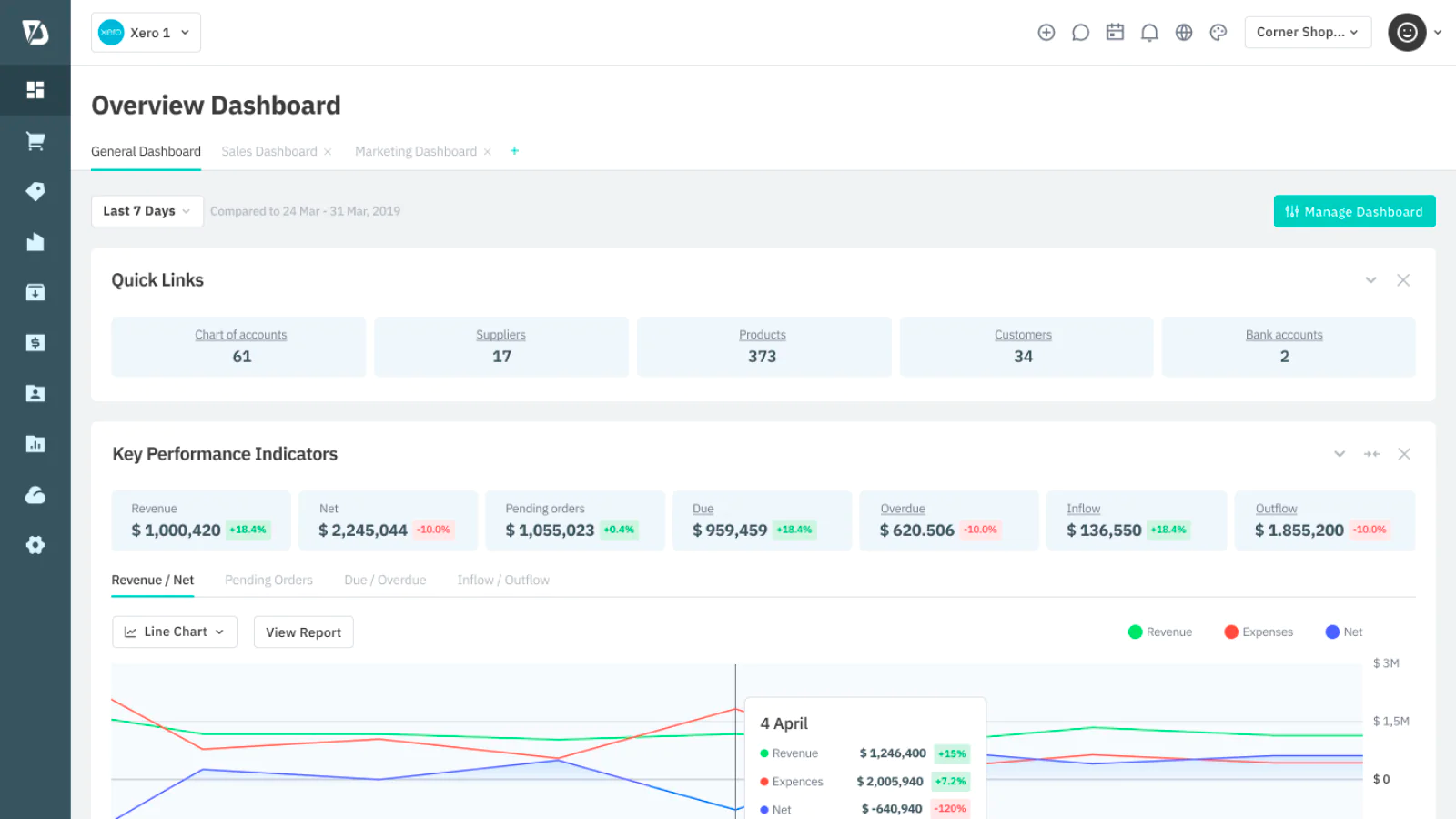The width and height of the screenshot is (1456, 819).
Task: Toggle the Expenses legend in the chart
Action: [x=1259, y=632]
